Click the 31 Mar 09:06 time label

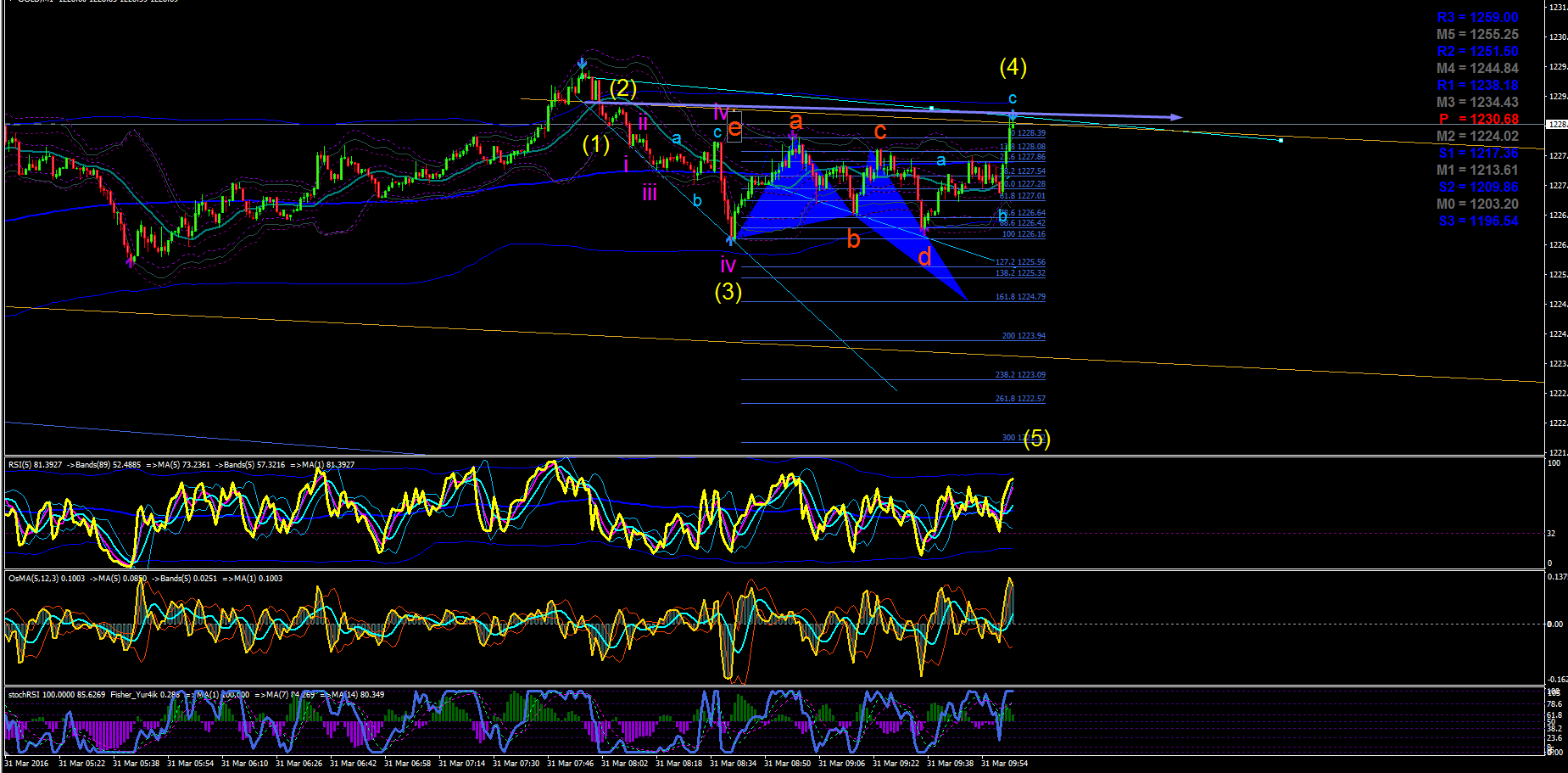click(x=842, y=764)
